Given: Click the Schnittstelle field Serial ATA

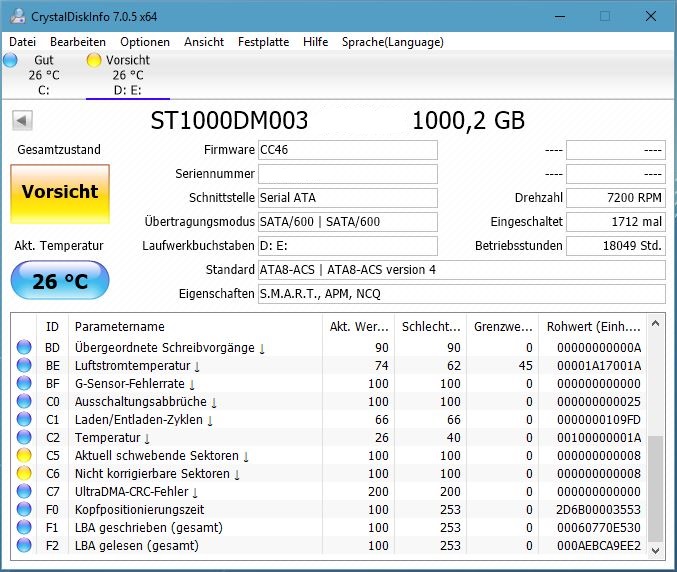Looking at the screenshot, I should pyautogui.click(x=348, y=198).
